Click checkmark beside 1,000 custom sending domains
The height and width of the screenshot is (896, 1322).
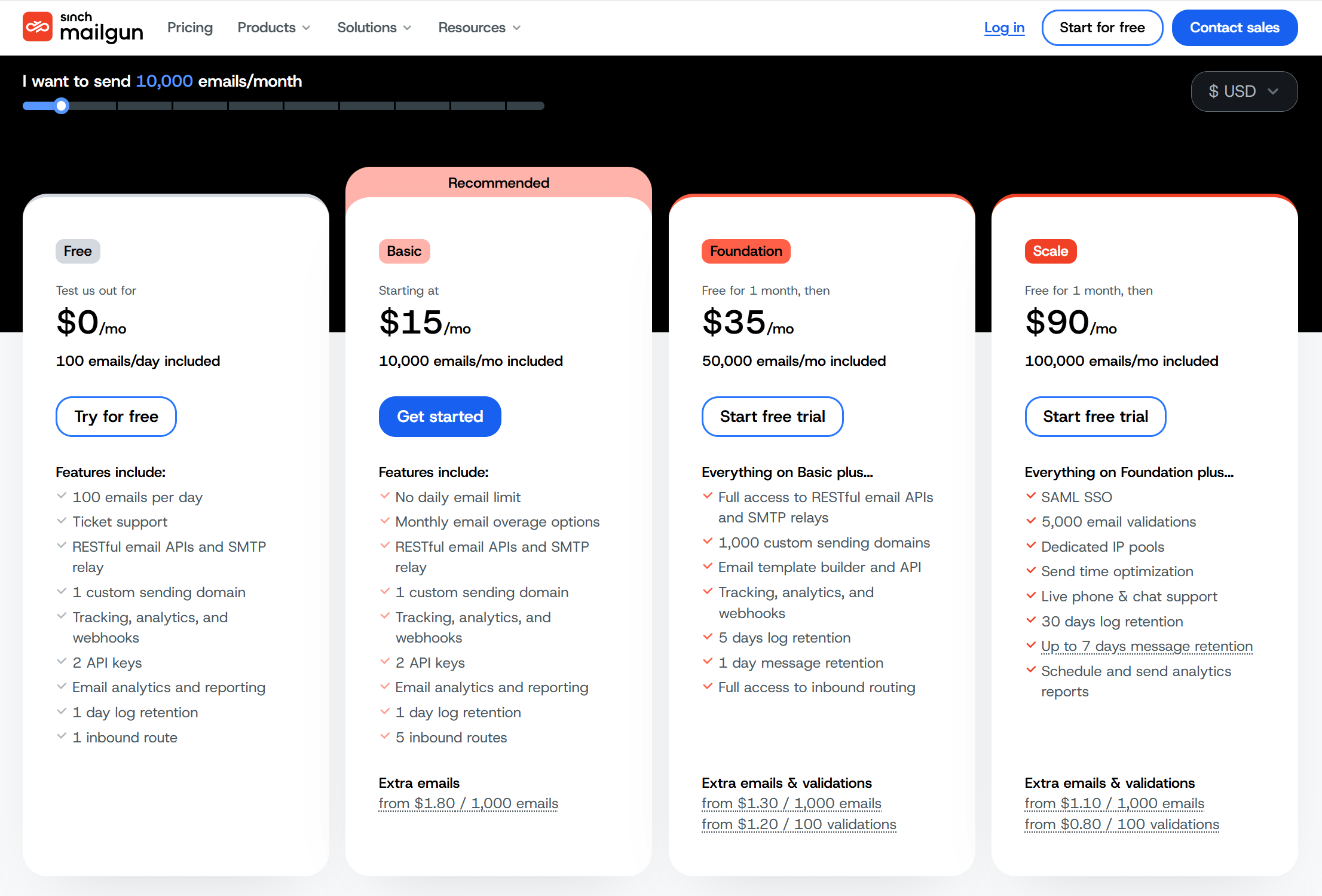(708, 542)
